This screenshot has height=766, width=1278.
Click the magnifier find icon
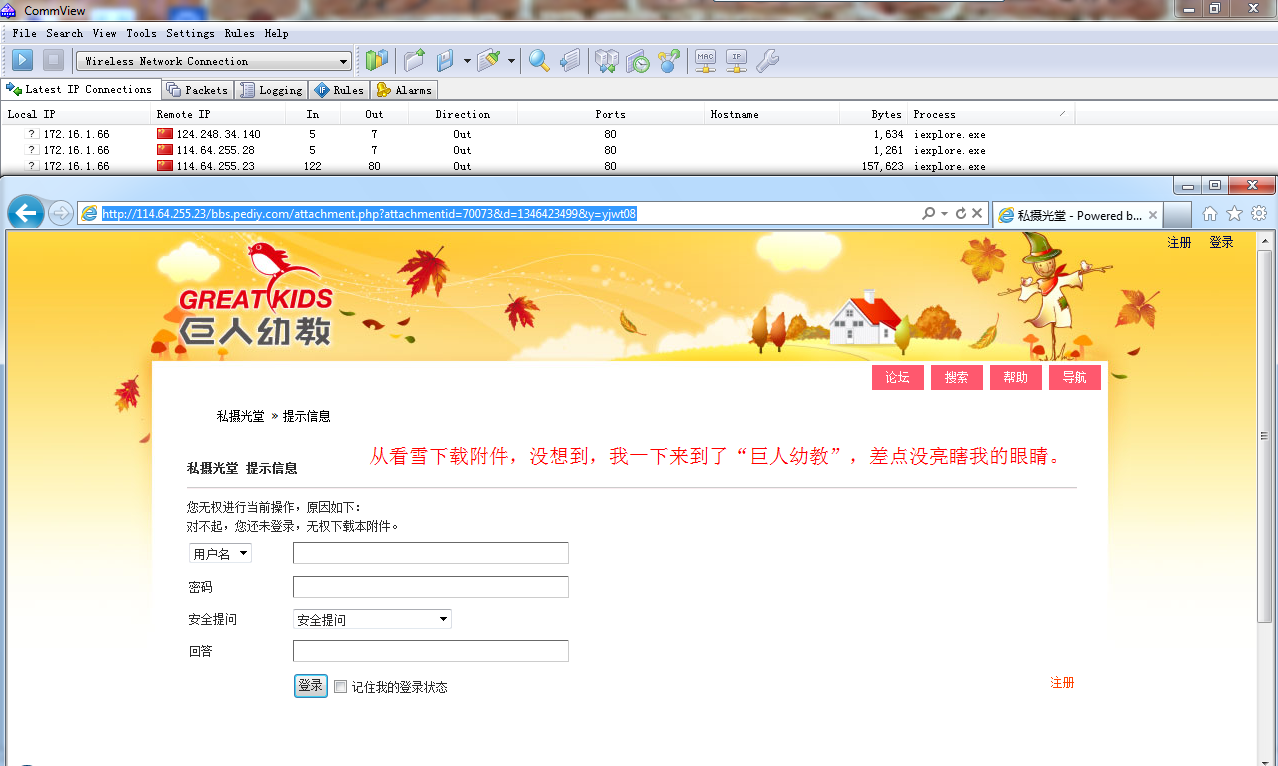point(539,61)
